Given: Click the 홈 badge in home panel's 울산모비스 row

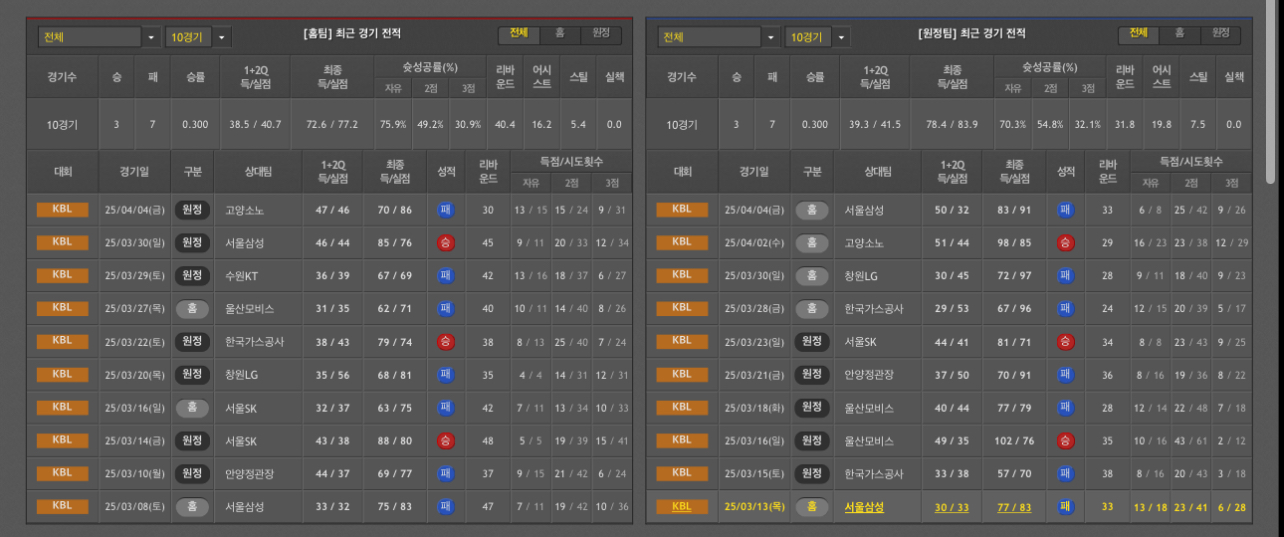Looking at the screenshot, I should point(192,309).
